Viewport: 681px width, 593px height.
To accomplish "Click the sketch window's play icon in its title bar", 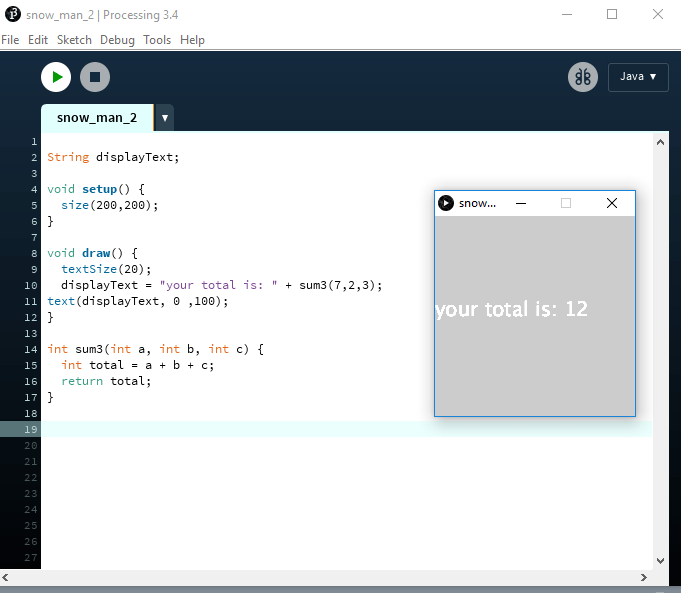I will (x=446, y=203).
